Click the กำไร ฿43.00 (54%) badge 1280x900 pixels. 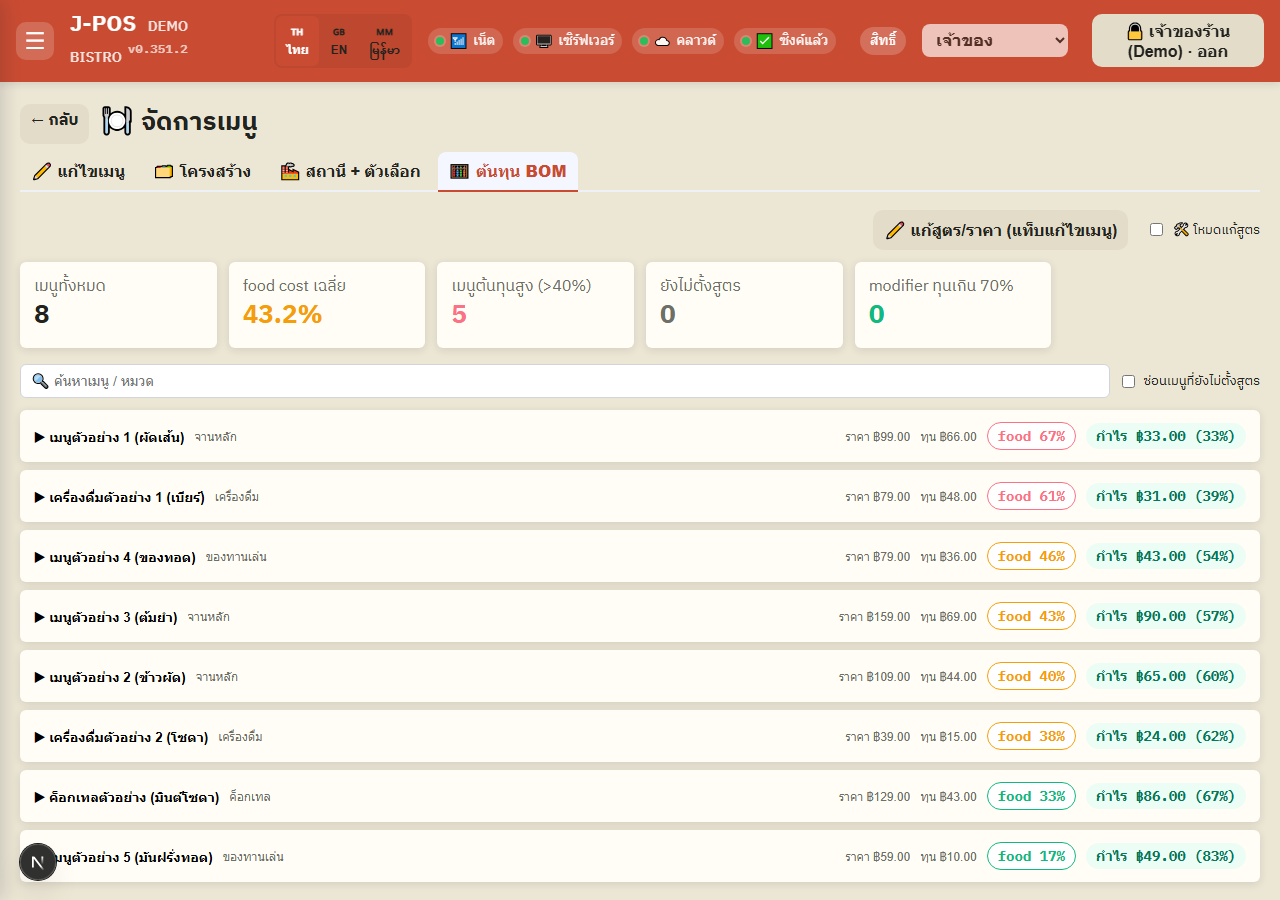click(x=1166, y=556)
